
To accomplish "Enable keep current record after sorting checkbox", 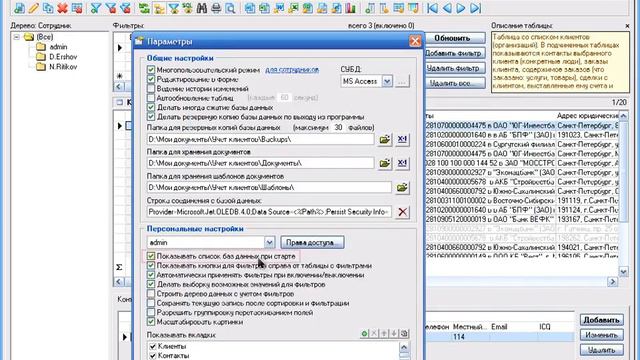I will (151, 303).
